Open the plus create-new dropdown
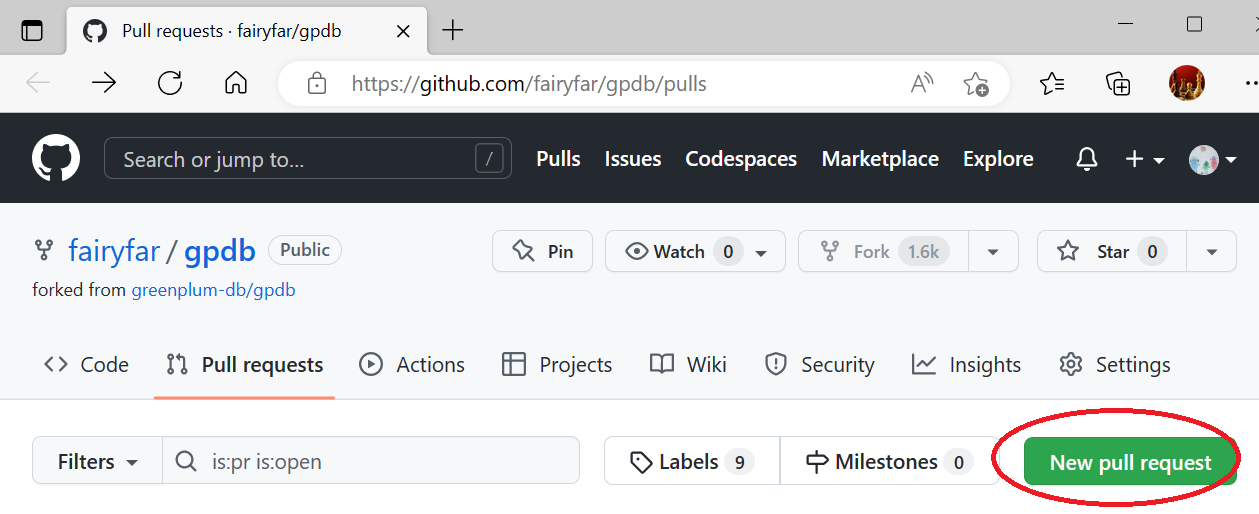Screen dimensions: 1259x514 [x=1145, y=159]
